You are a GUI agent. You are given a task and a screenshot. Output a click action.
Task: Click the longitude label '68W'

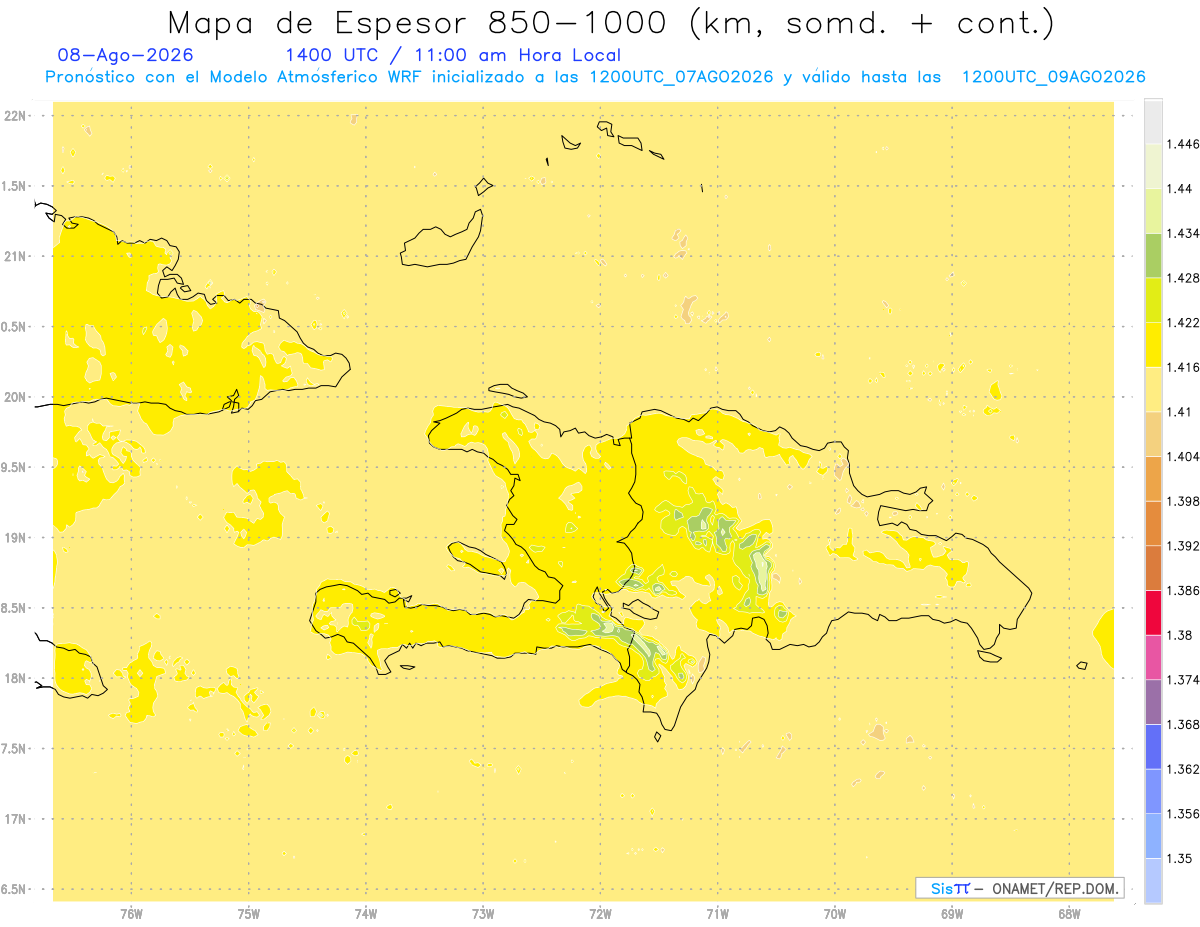[1068, 913]
